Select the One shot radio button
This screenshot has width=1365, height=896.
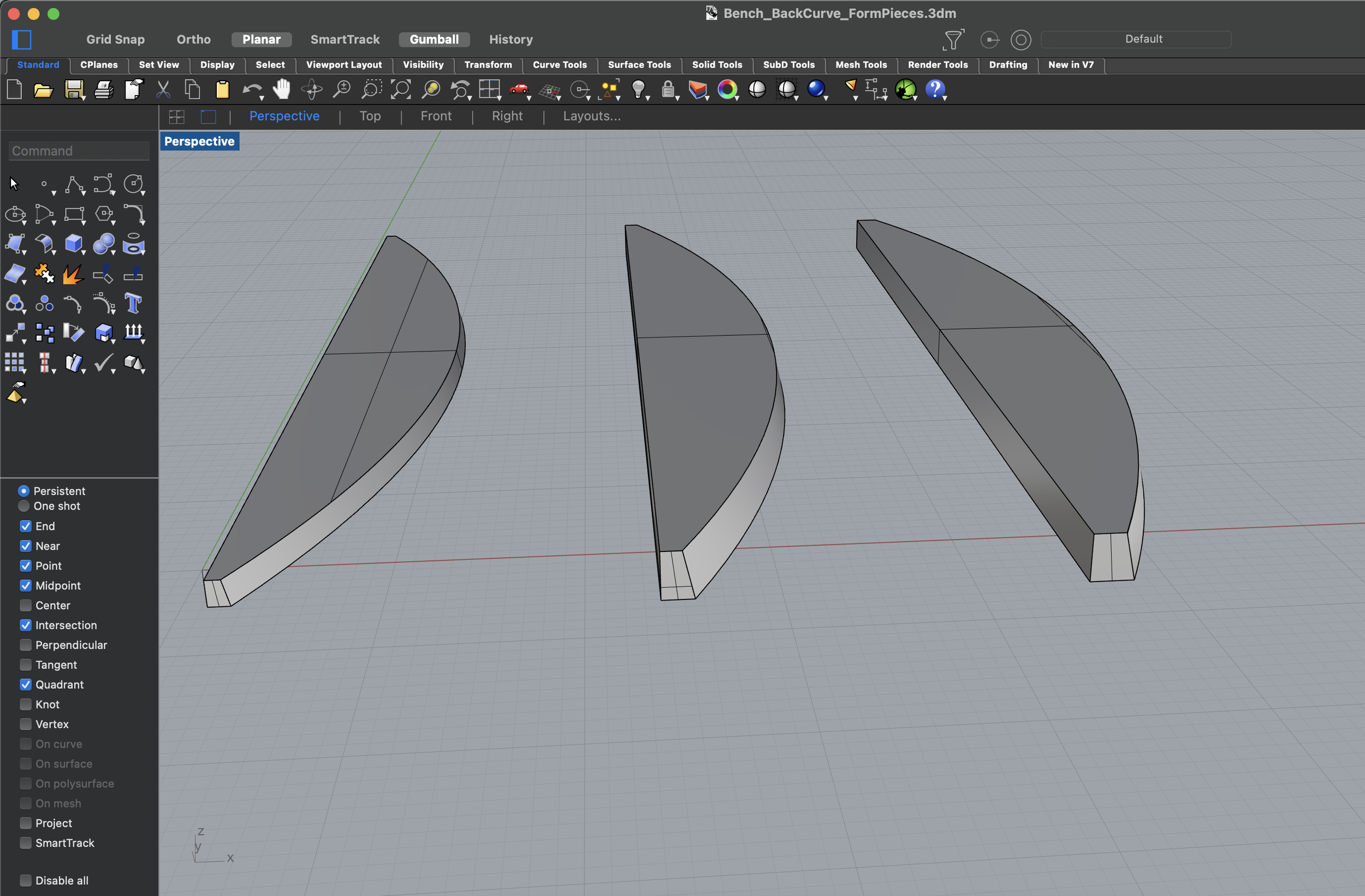point(23,506)
